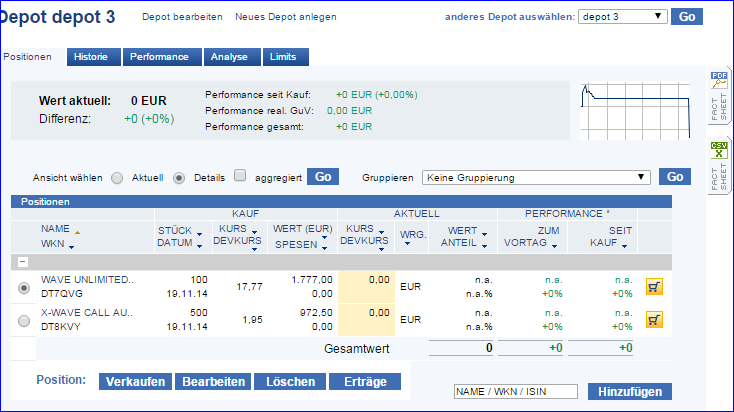Open the Limits tab

tap(286, 57)
